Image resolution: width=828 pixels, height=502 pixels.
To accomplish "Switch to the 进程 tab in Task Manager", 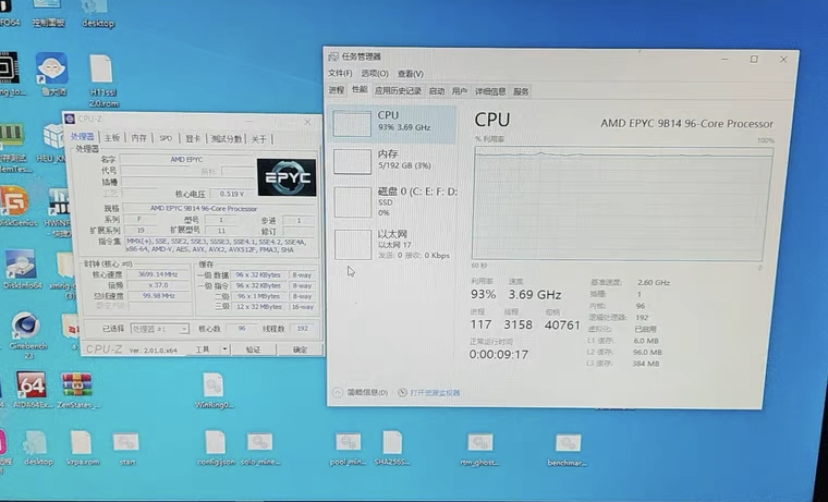I will [336, 90].
